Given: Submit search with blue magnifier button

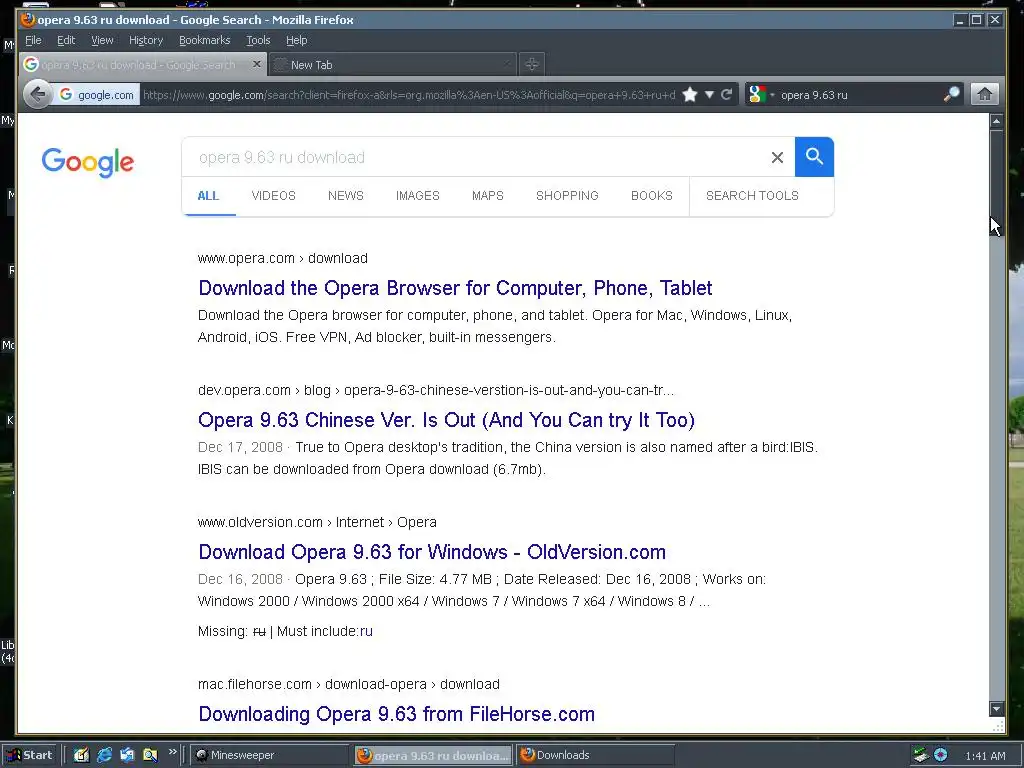Looking at the screenshot, I should point(814,157).
